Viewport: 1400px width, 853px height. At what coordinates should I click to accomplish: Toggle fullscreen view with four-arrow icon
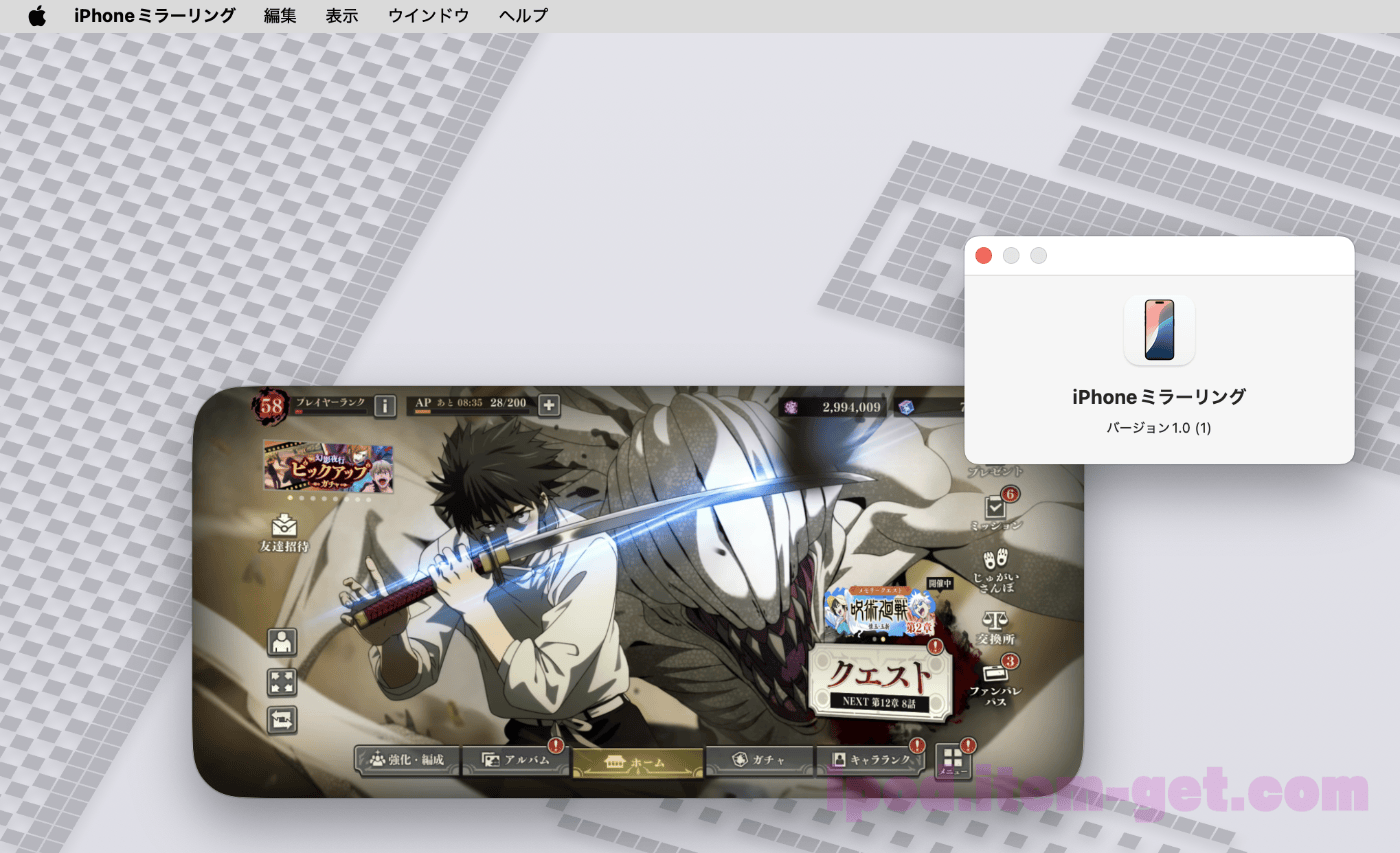[282, 682]
